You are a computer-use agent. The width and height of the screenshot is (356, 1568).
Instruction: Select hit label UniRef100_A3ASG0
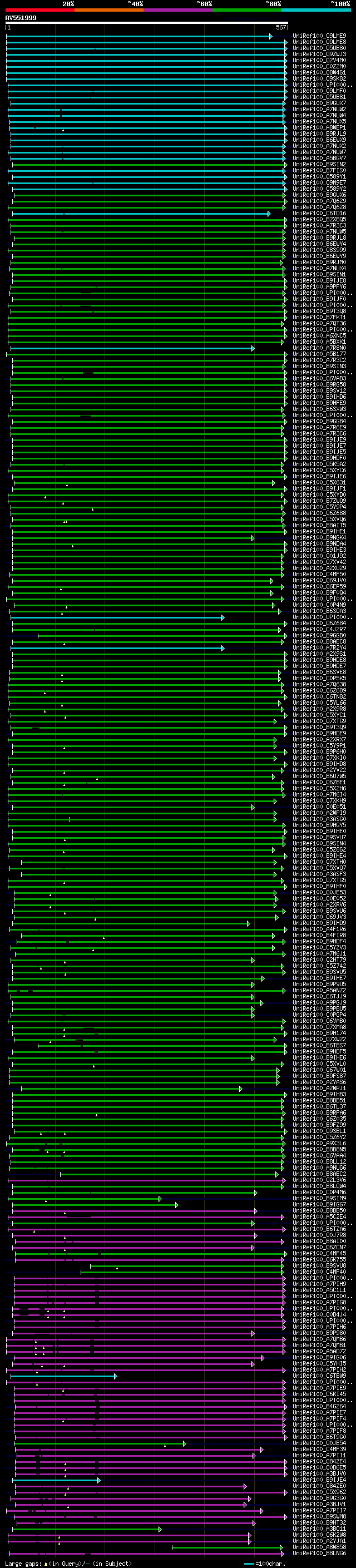[x=319, y=819]
